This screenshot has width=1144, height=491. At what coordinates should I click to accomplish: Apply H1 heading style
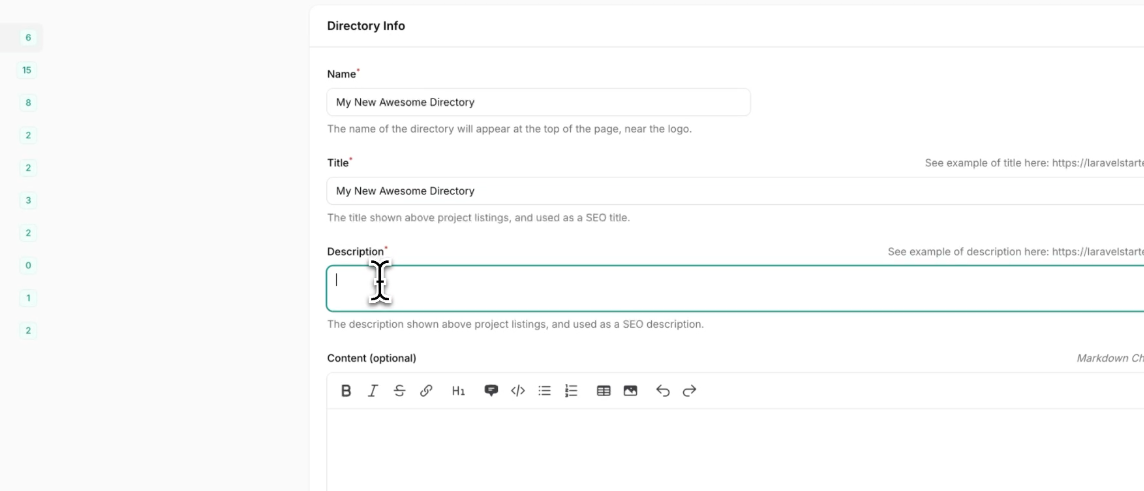click(458, 391)
